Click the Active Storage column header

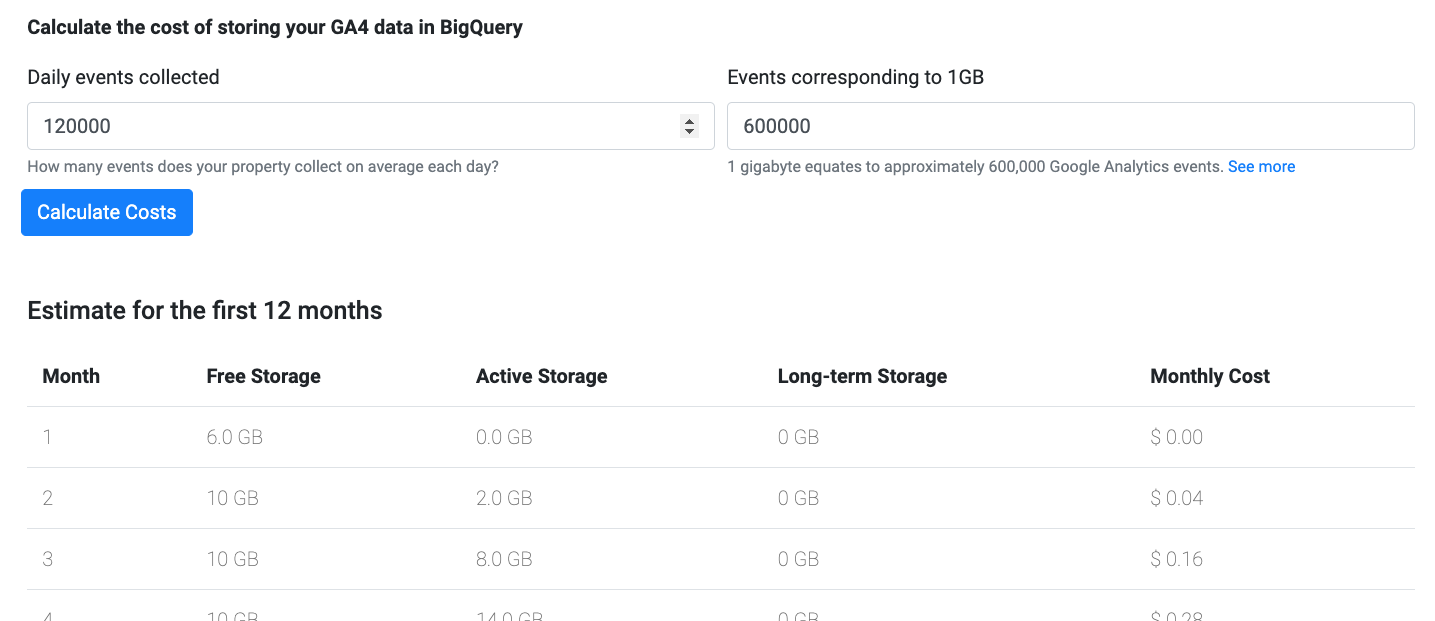541,376
